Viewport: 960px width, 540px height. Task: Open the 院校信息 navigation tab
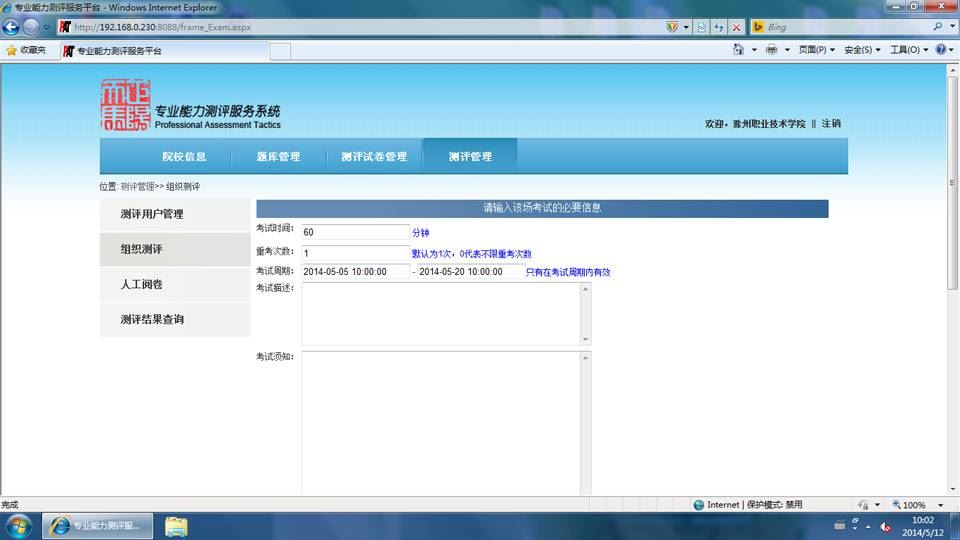click(184, 157)
